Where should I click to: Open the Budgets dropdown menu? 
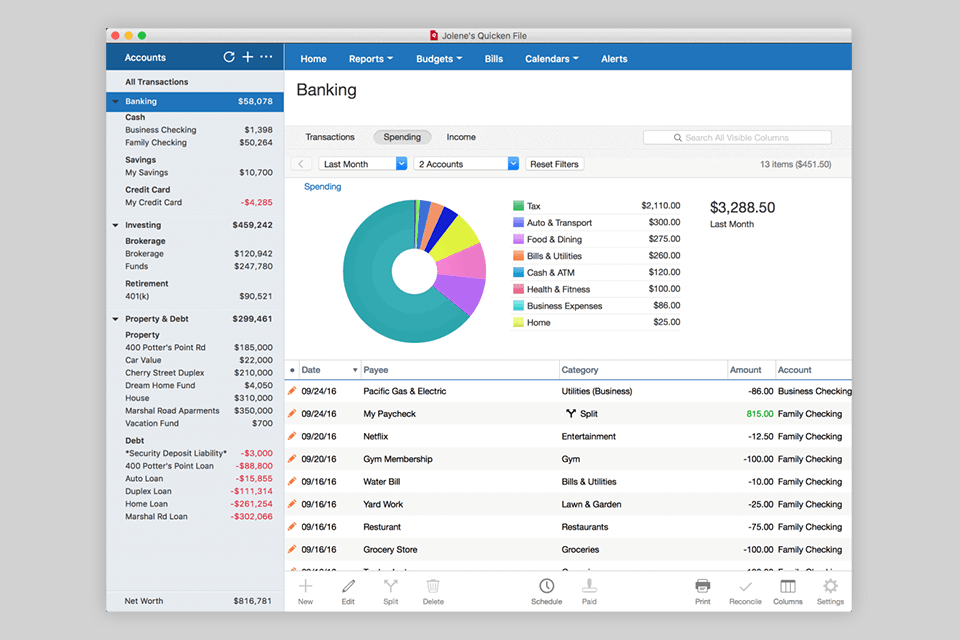coord(439,59)
